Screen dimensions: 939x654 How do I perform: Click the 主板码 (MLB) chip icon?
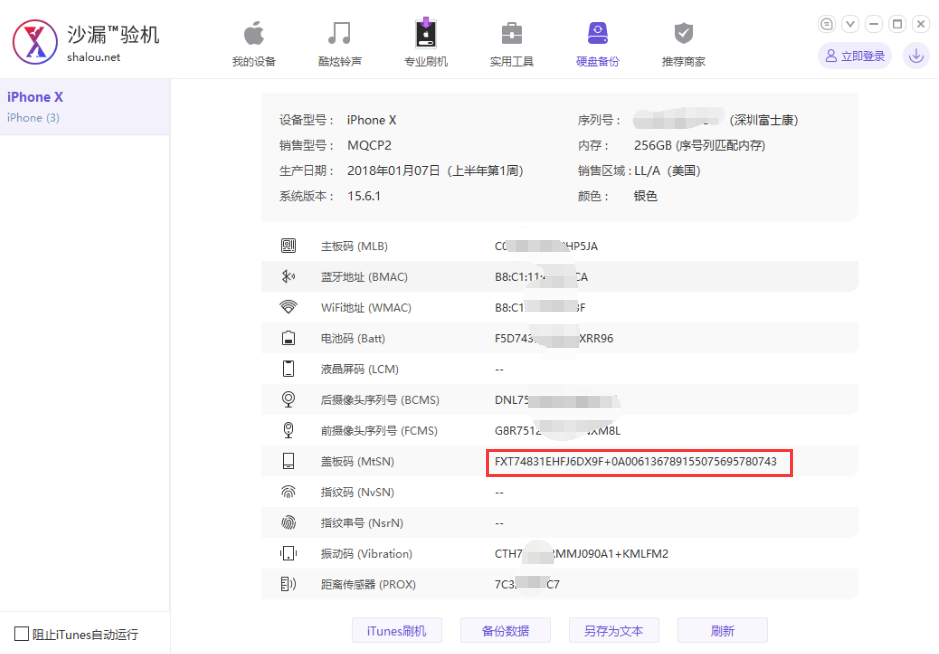point(289,246)
